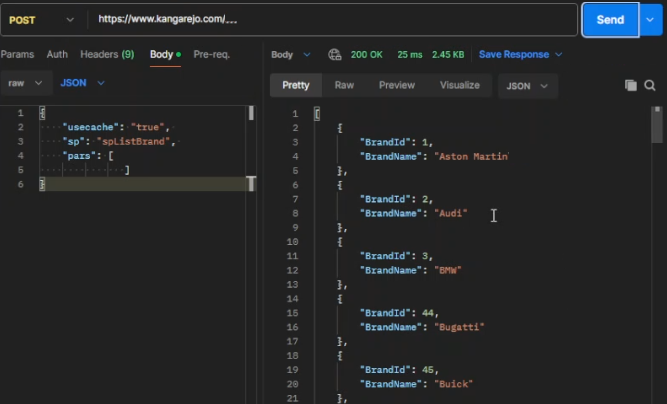Switch to the Auth tab

[x=57, y=54]
